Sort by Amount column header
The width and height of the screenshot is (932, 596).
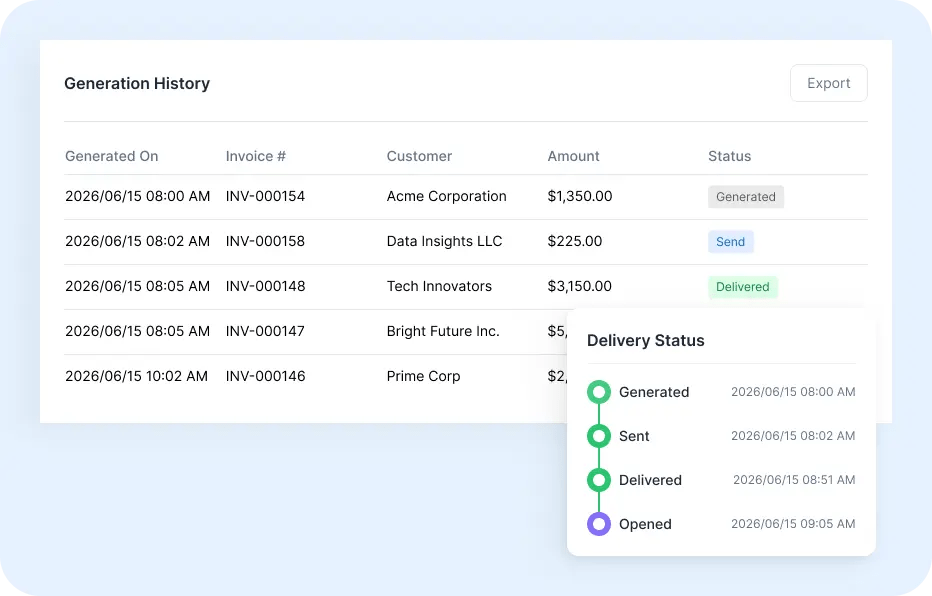[x=573, y=156]
